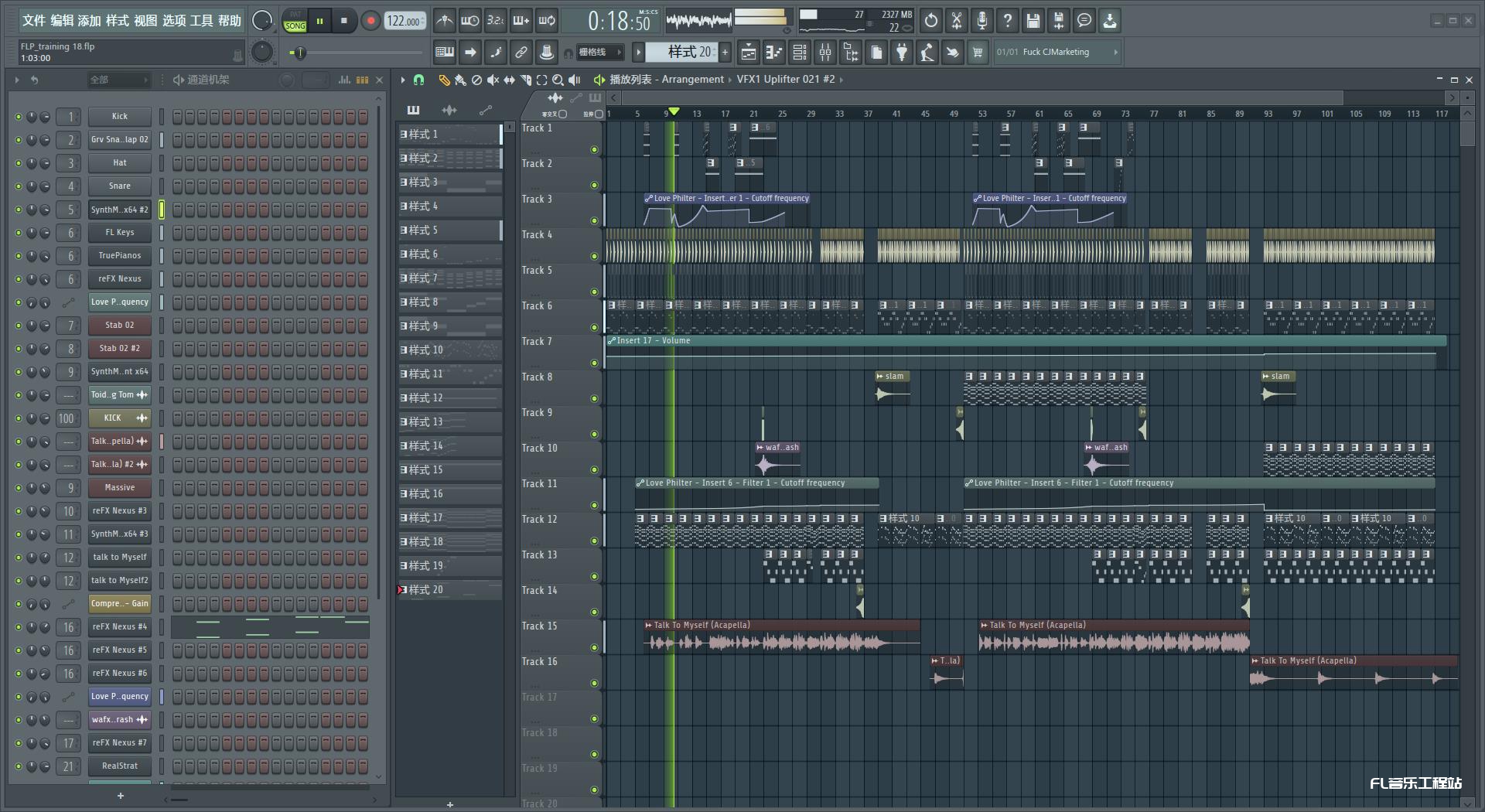Select the Slip tool in playlist toolbar
The width and height of the screenshot is (1485, 812).
click(509, 80)
